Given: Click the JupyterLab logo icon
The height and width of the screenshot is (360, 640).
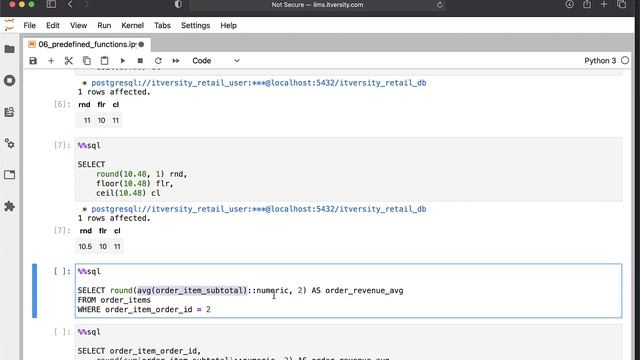Looking at the screenshot, I should [9, 25].
